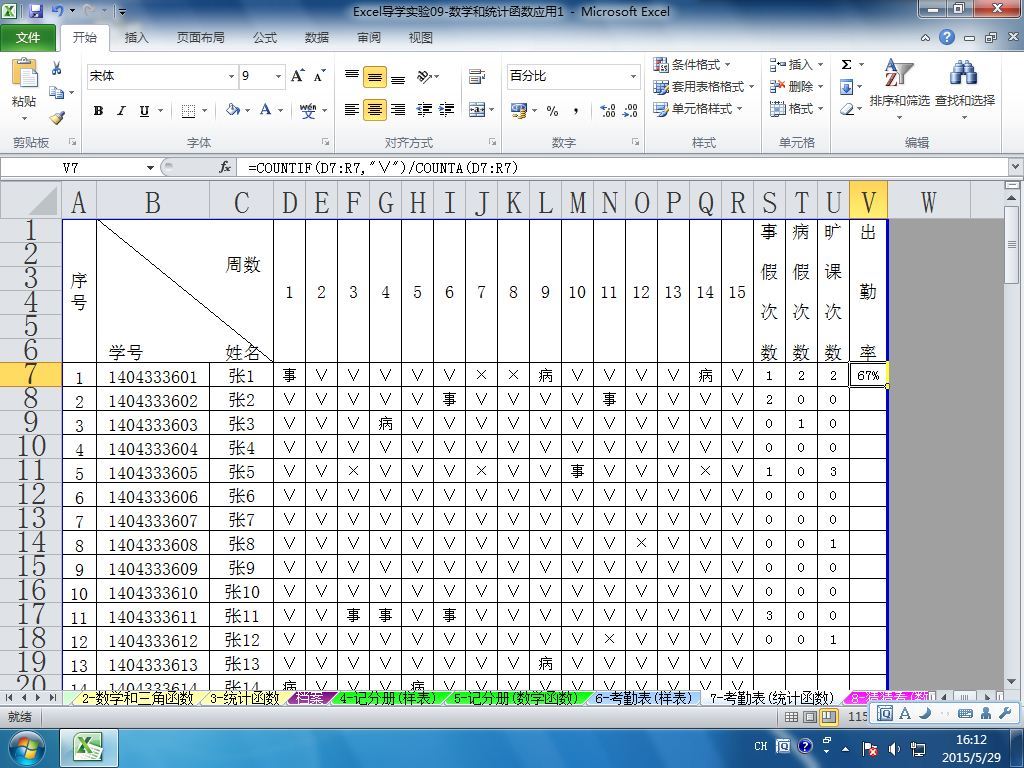
Task: Toggle center horizontal alignment
Action: click(x=374, y=110)
